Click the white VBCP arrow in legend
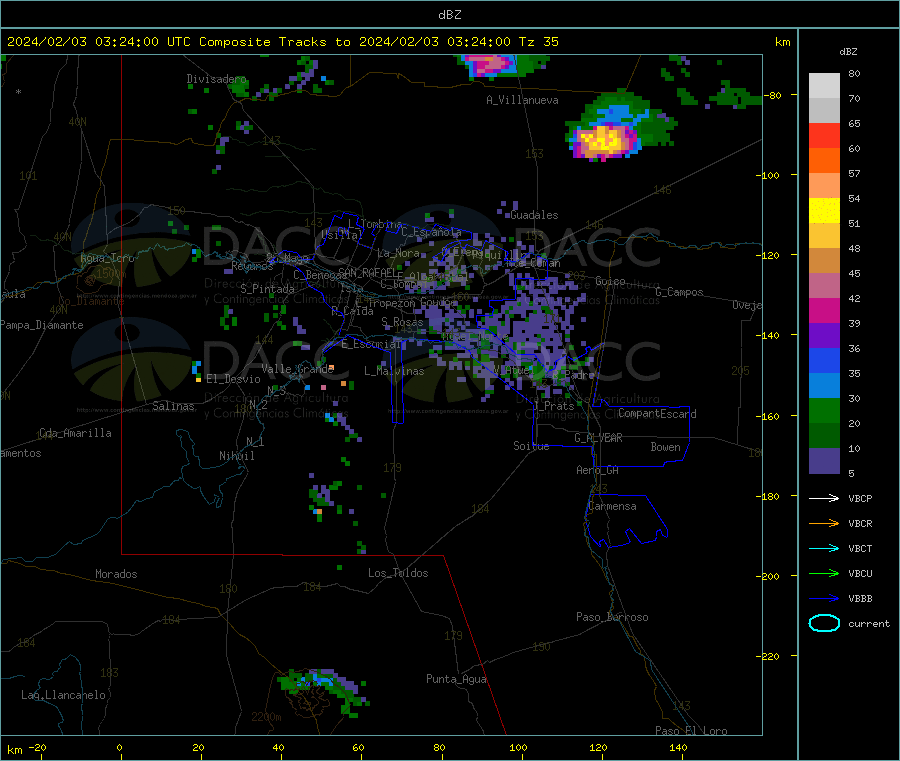900x761 pixels. tap(824, 498)
